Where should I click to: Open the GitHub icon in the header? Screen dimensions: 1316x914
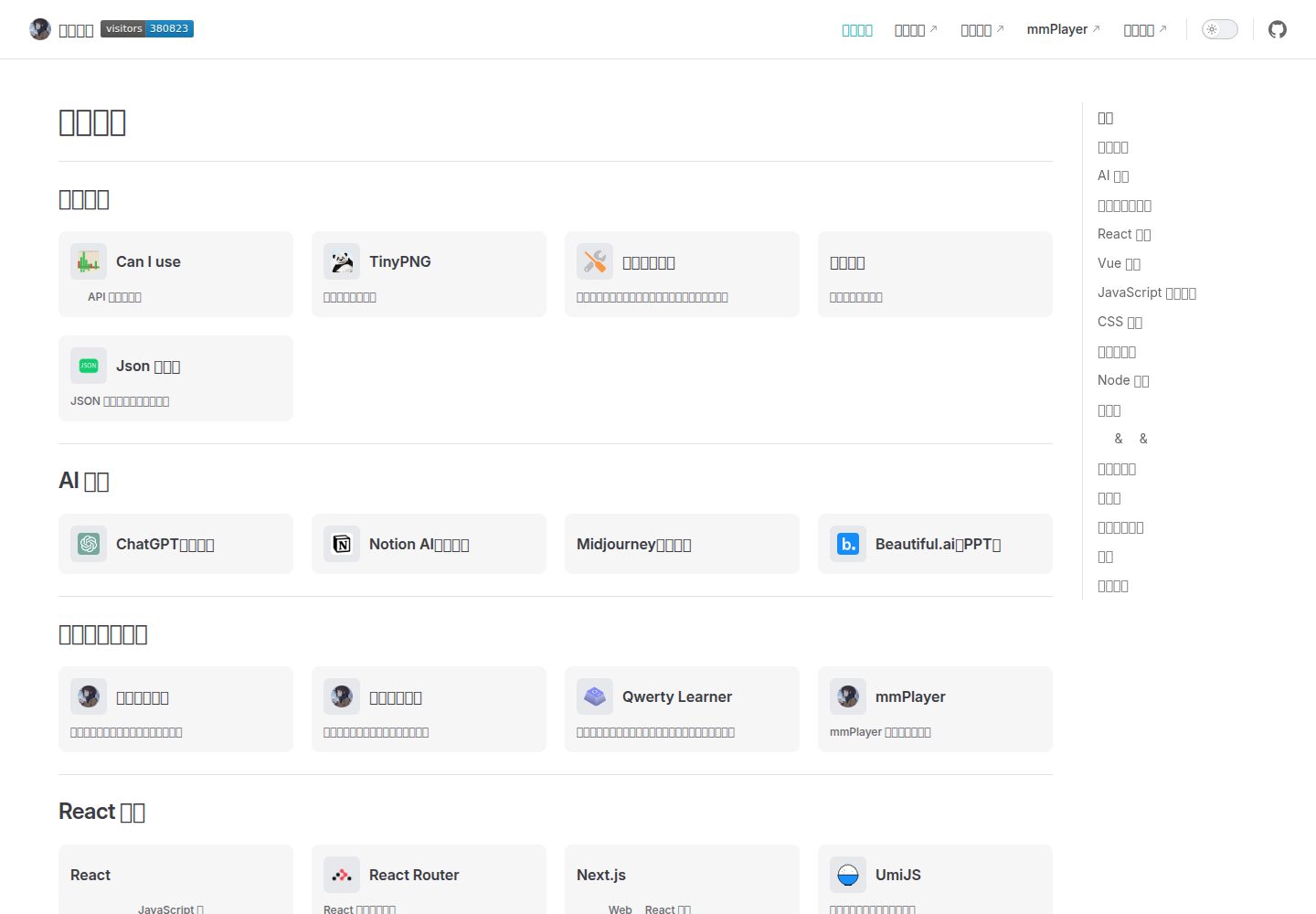coord(1278,29)
